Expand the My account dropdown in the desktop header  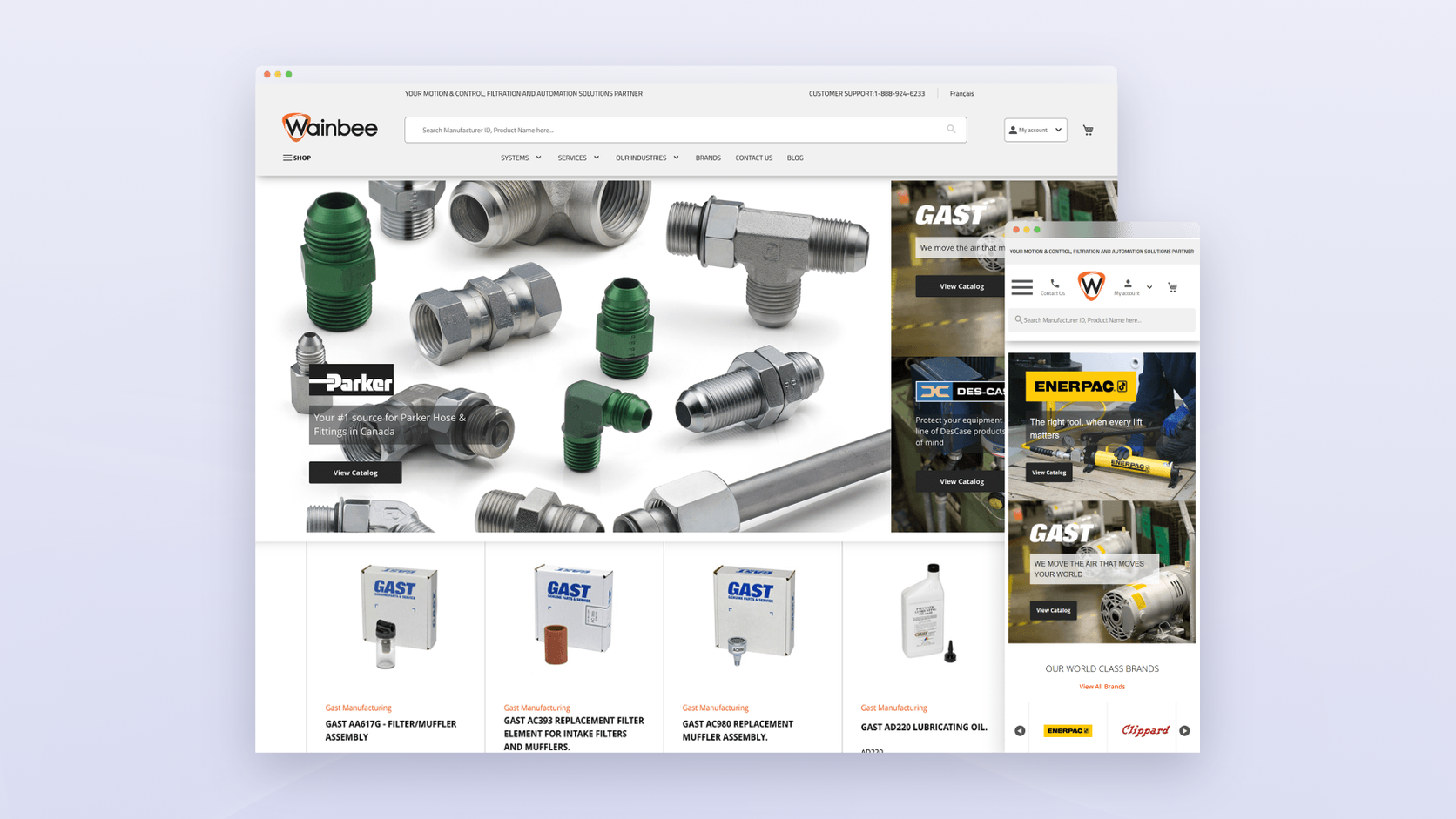[x=1035, y=130]
